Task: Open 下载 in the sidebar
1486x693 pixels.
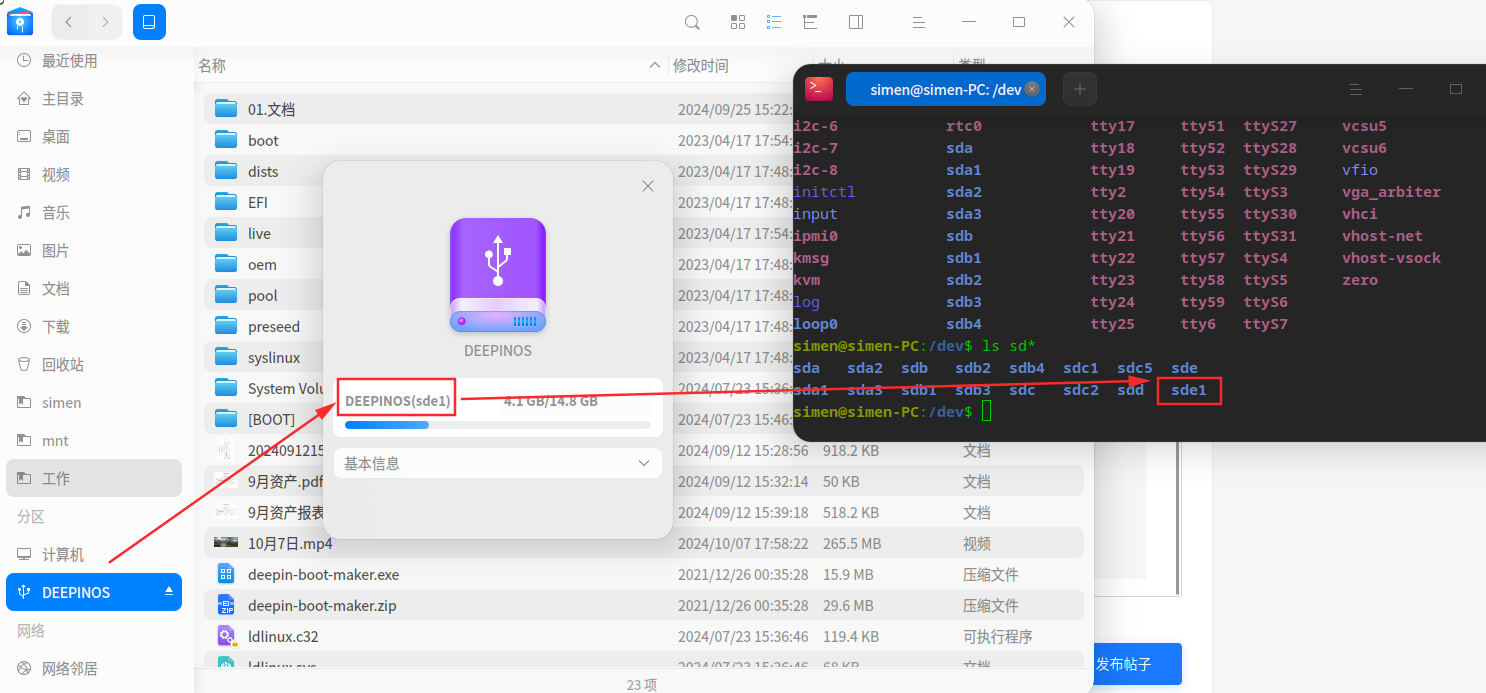Action: pyautogui.click(x=94, y=327)
